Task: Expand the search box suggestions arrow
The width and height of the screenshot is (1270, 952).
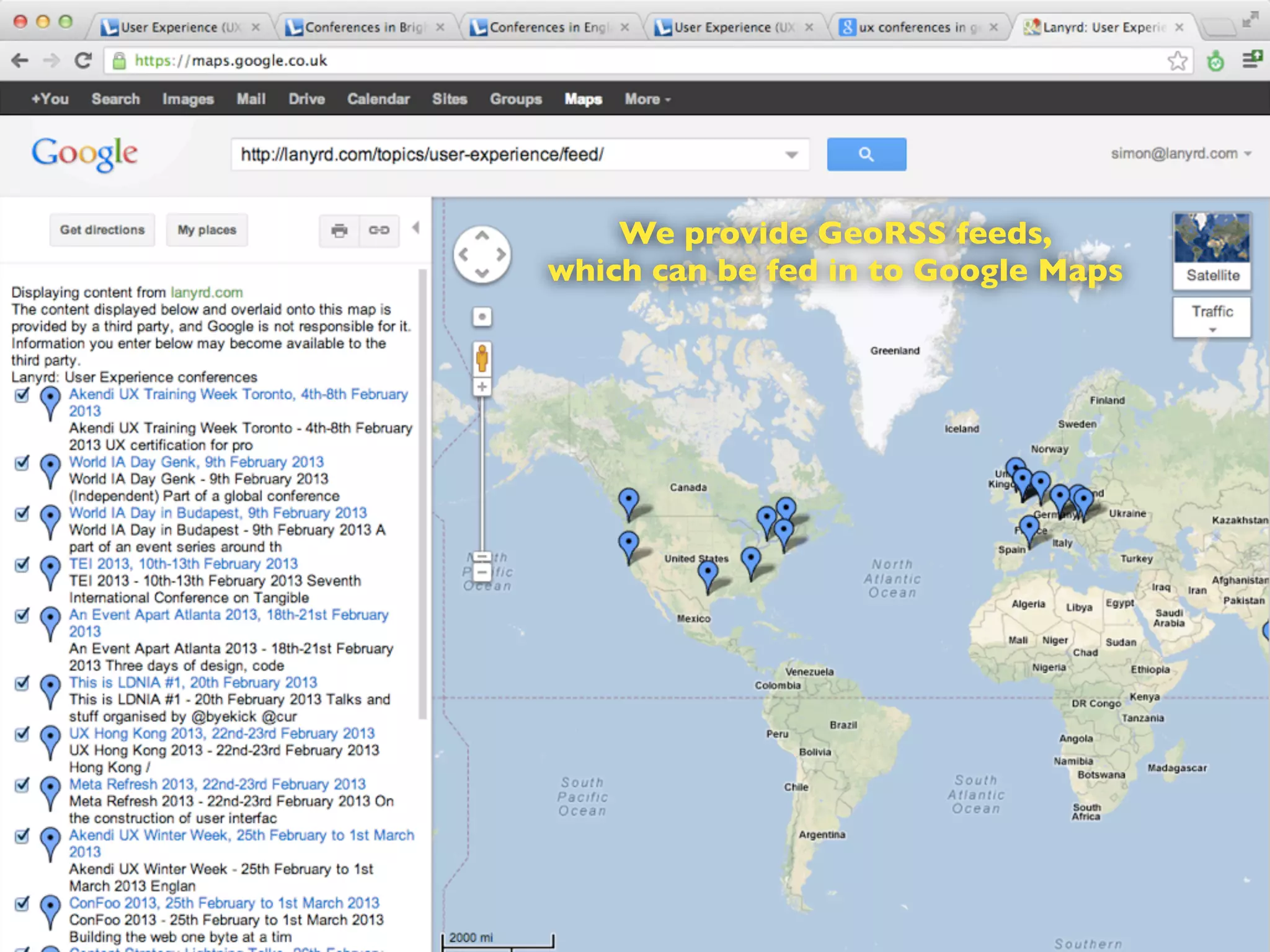Action: (791, 154)
